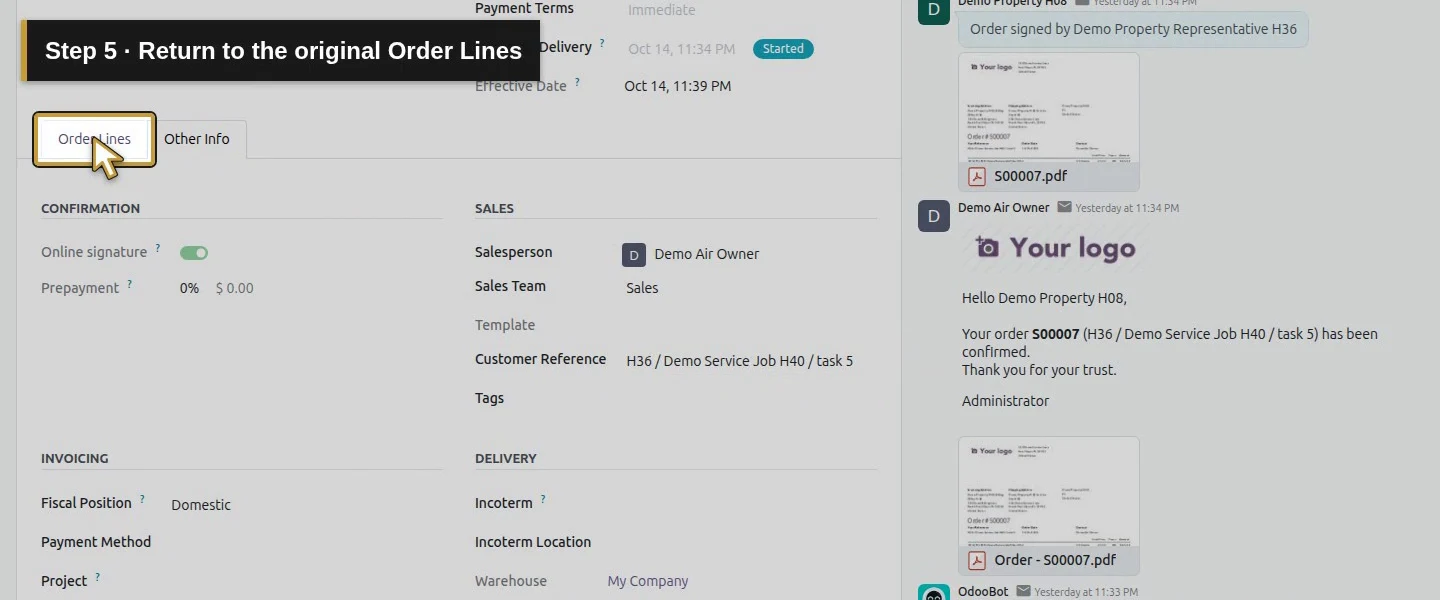This screenshot has height=600, width=1440.
Task: Switch to the Other Info tab
Action: click(197, 139)
